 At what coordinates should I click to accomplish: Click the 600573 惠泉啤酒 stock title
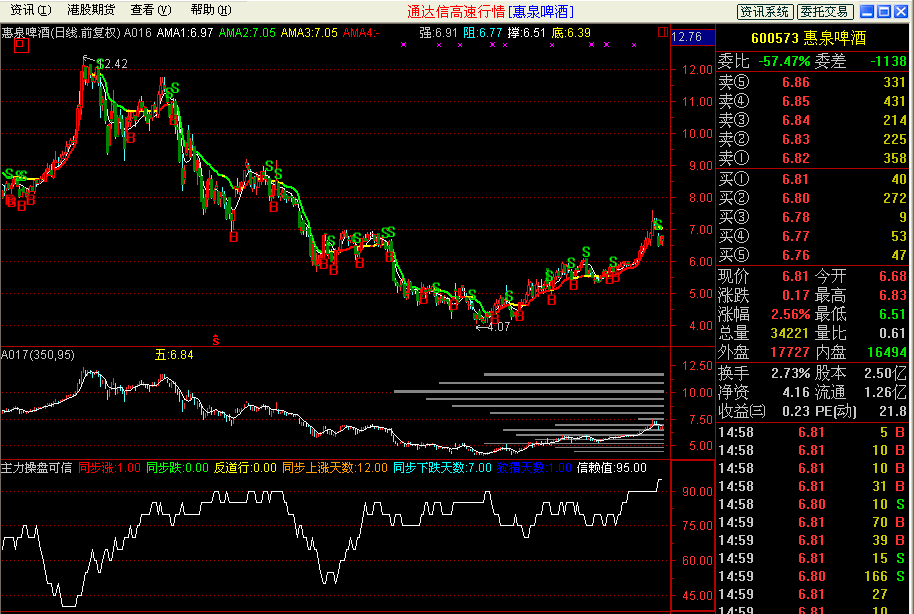click(808, 38)
